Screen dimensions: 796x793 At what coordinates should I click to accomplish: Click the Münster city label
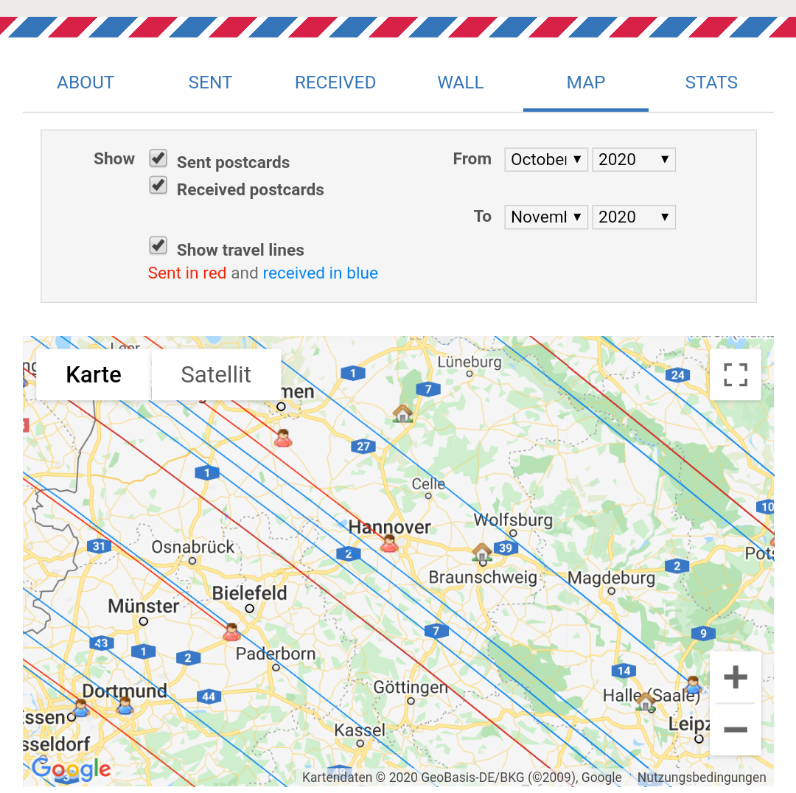pyautogui.click(x=143, y=606)
